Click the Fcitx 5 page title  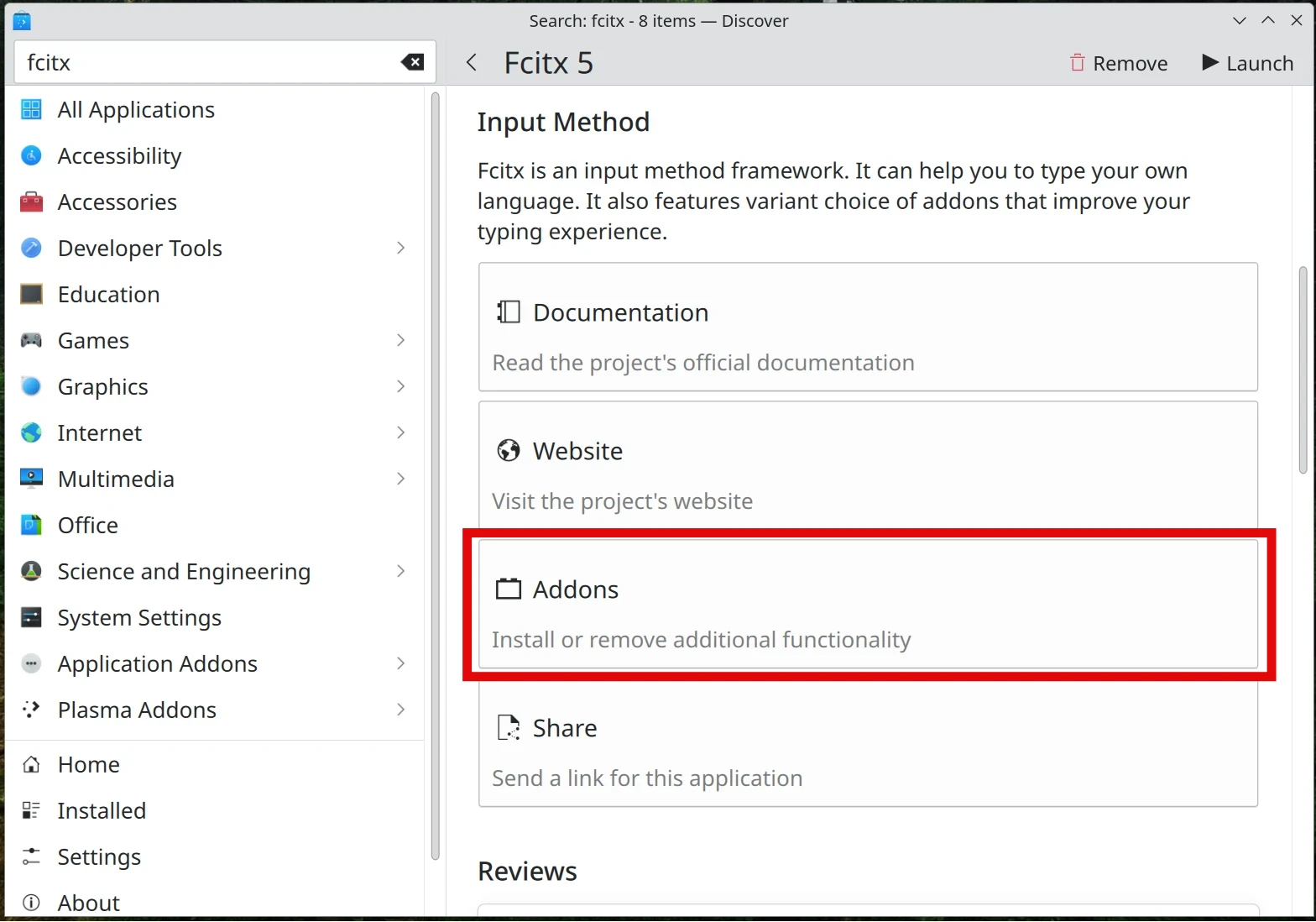pyautogui.click(x=548, y=63)
